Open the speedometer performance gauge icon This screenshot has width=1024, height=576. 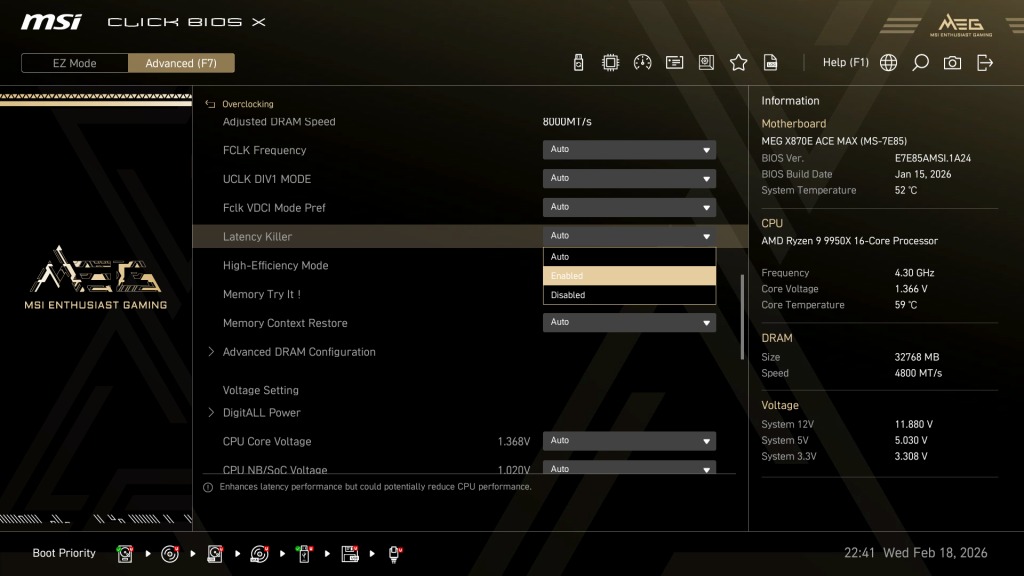pos(642,63)
